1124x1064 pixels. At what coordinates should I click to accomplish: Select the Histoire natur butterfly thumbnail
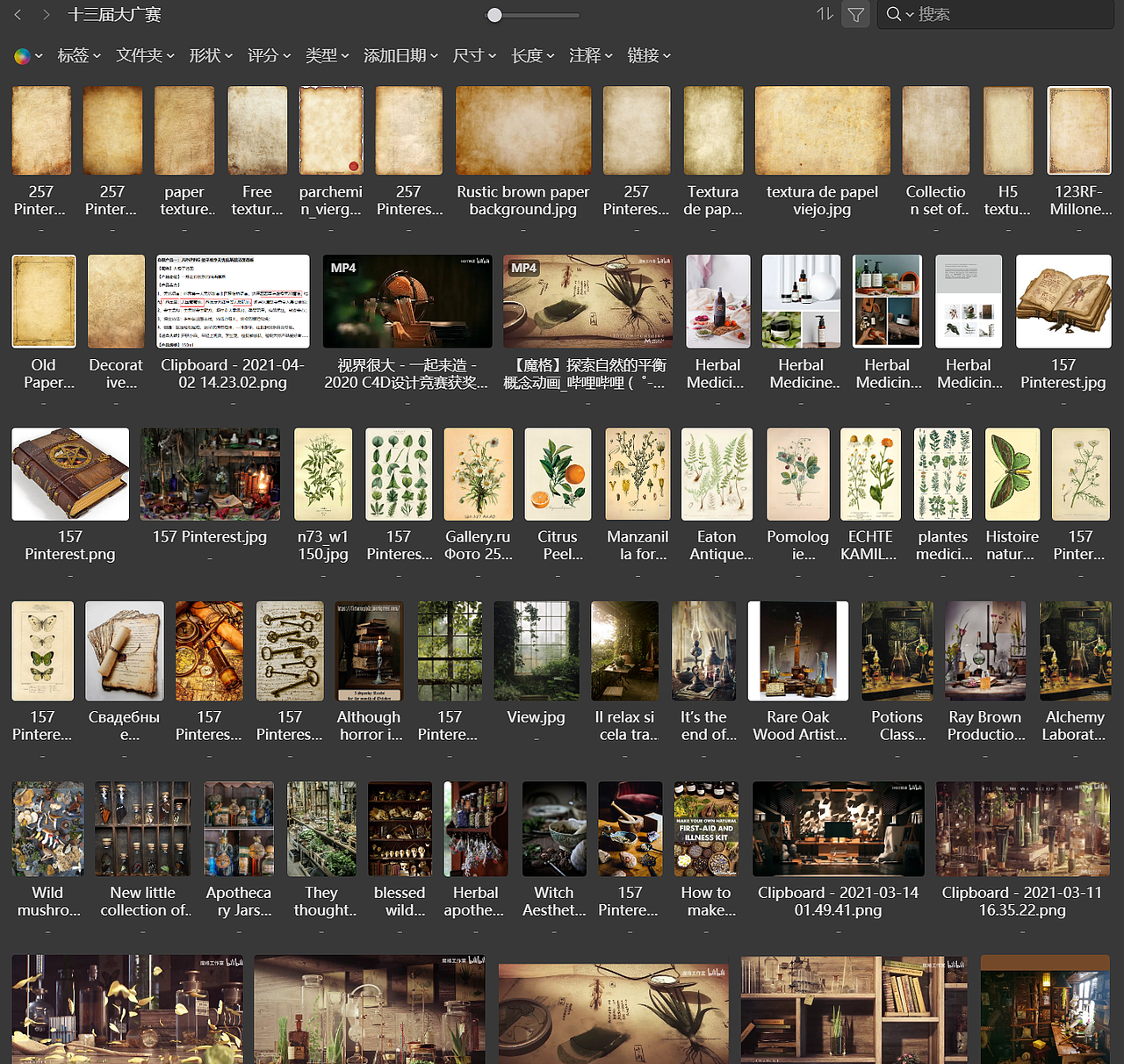pos(1012,474)
